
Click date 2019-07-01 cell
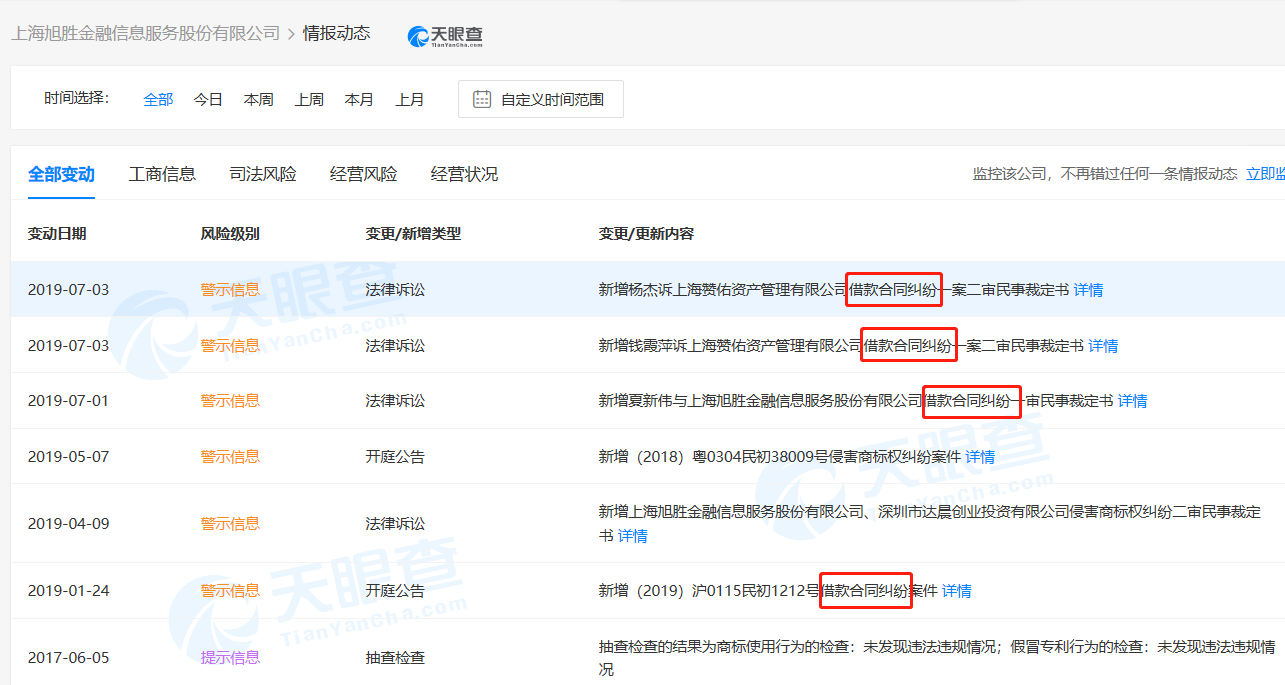[x=68, y=401]
